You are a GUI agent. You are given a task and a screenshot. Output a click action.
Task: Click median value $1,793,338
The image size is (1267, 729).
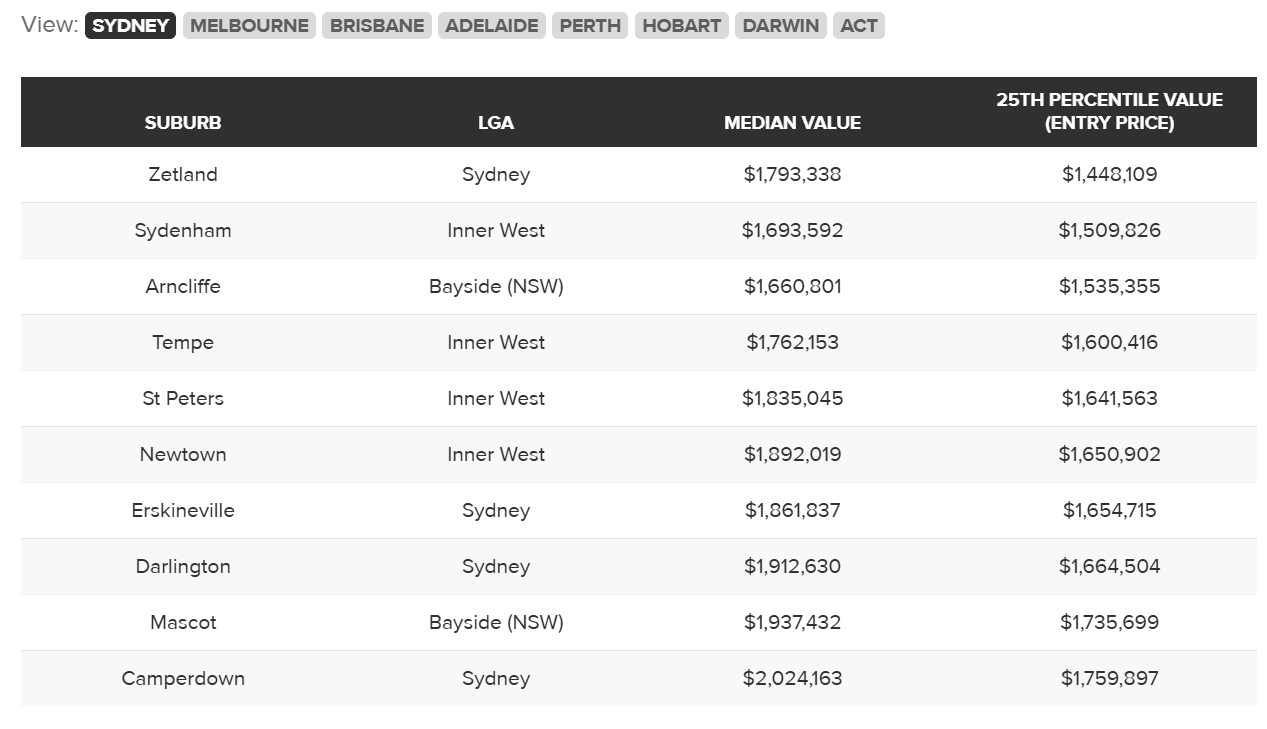point(792,174)
